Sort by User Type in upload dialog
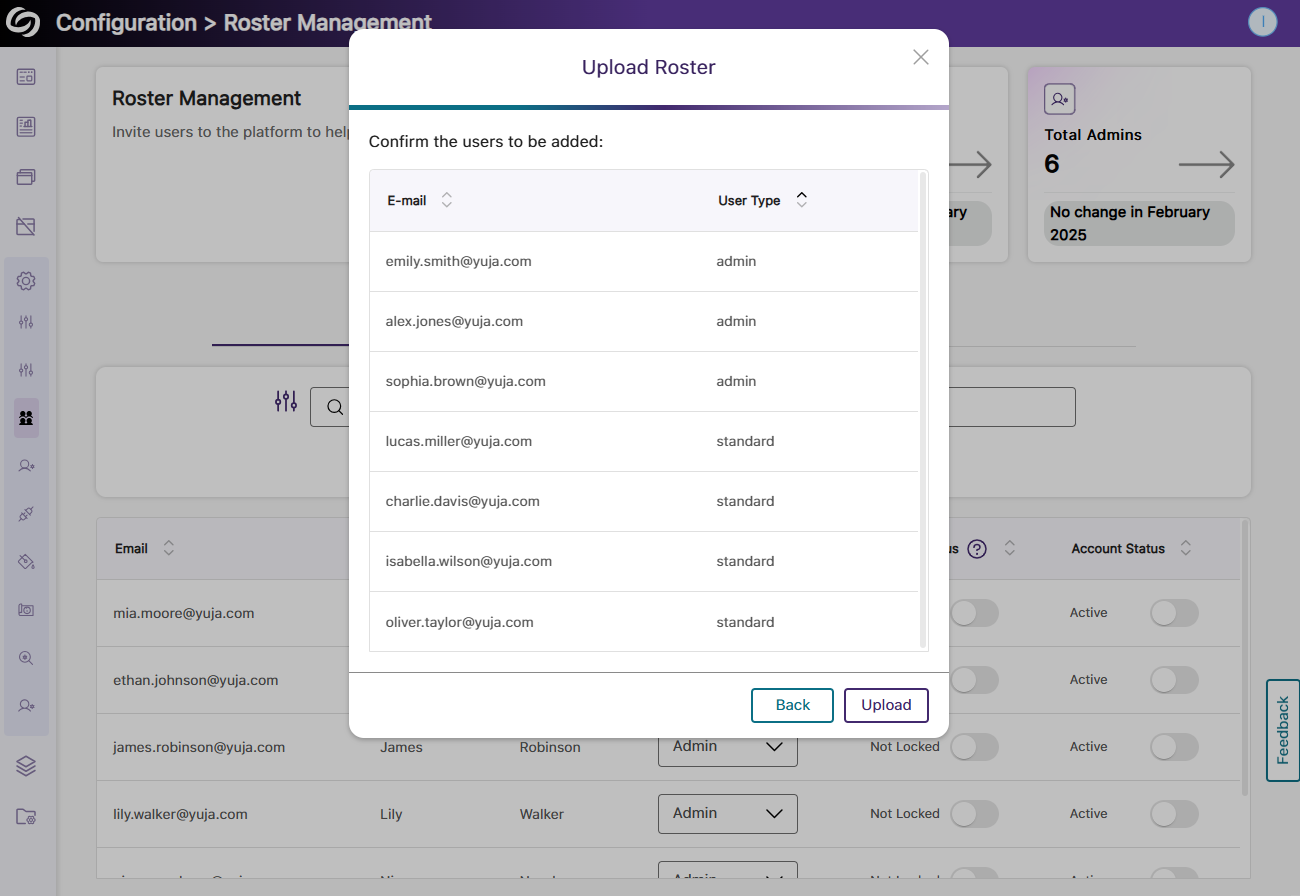1300x896 pixels. tap(801, 200)
